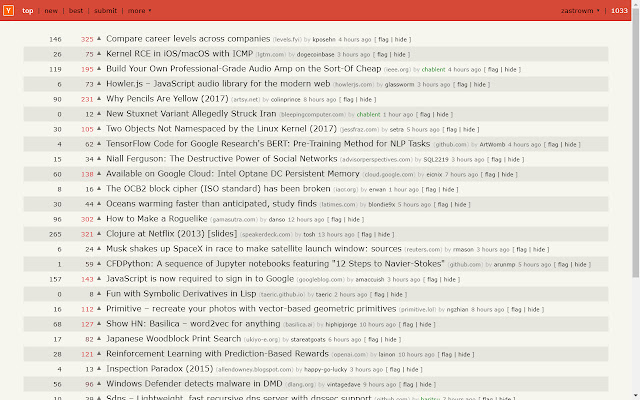640x400 pixels.
Task: Open 'Japanese Woodblock Print Search' article
Action: (173, 338)
